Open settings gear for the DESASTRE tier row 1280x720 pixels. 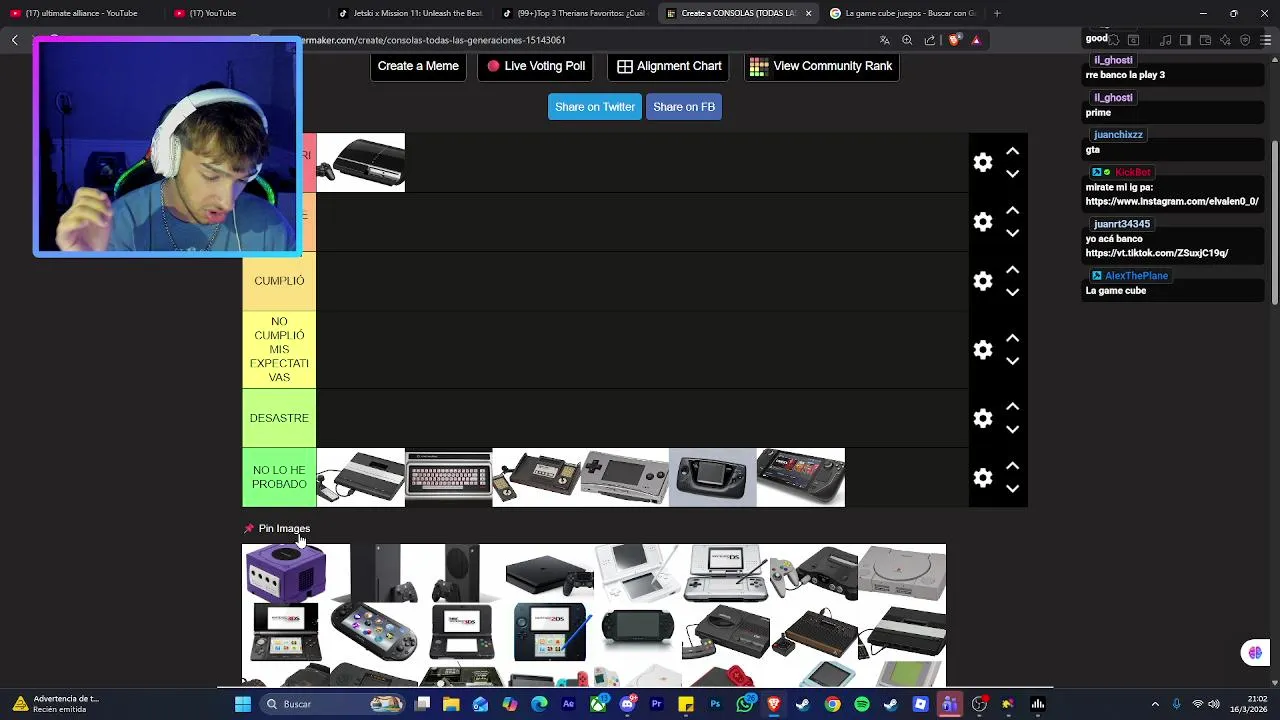[983, 419]
